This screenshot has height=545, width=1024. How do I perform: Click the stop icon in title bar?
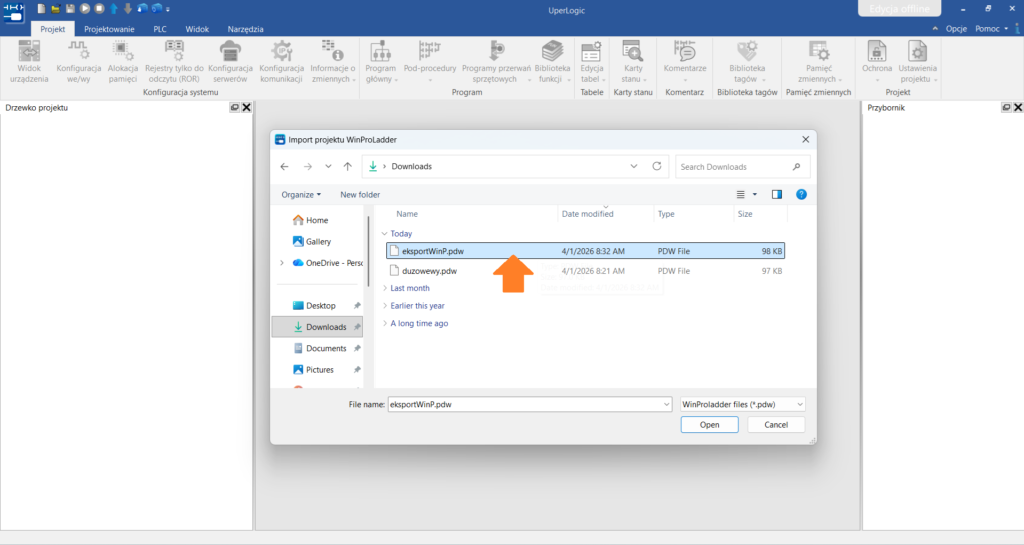click(x=99, y=8)
